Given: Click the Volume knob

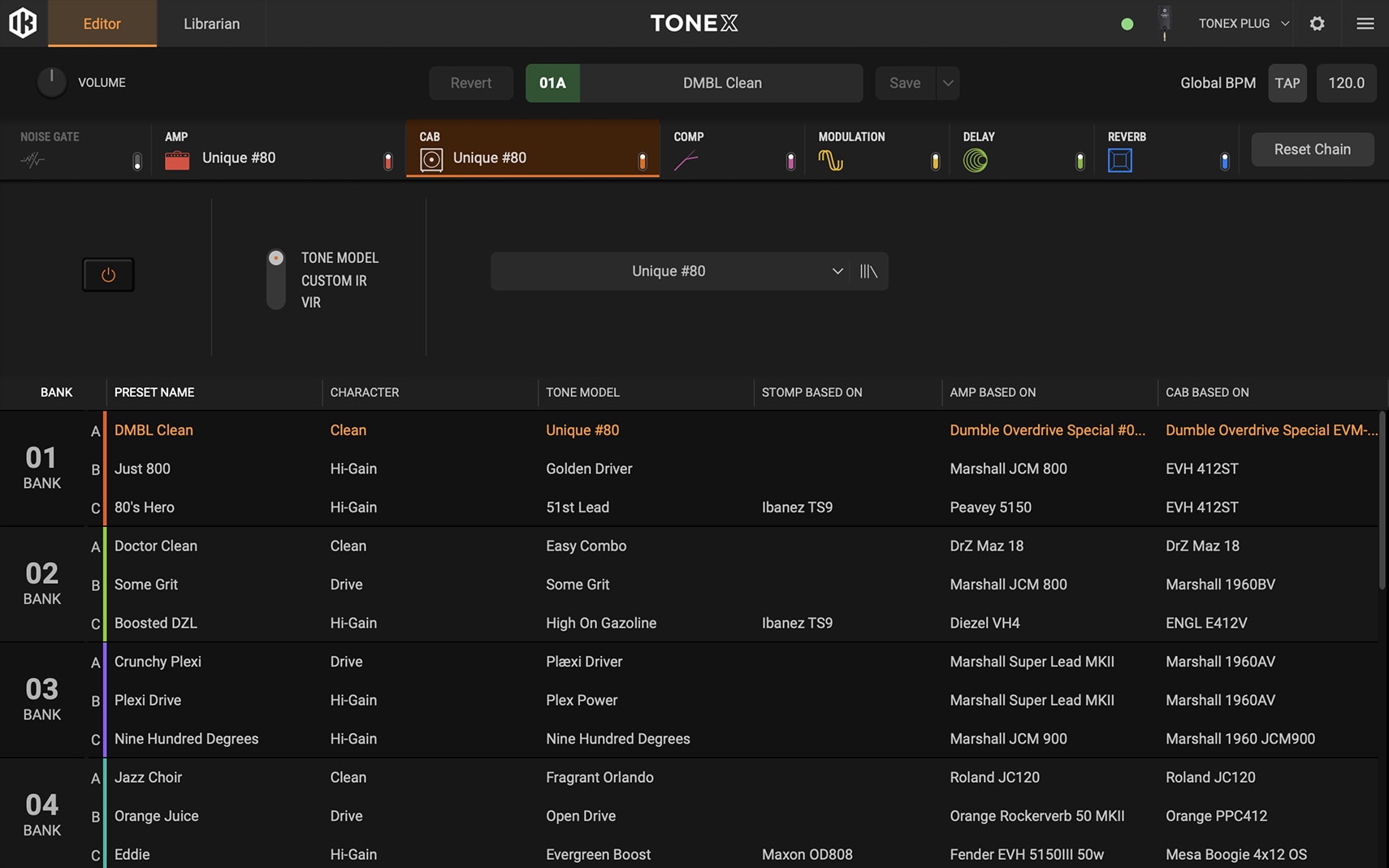Looking at the screenshot, I should [x=51, y=83].
